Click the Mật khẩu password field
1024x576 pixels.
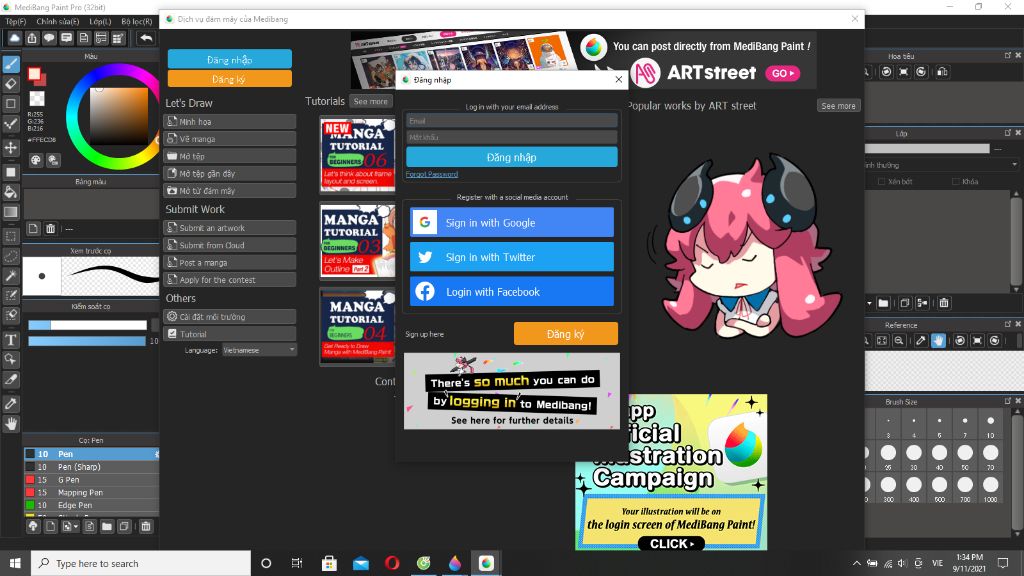coord(511,137)
